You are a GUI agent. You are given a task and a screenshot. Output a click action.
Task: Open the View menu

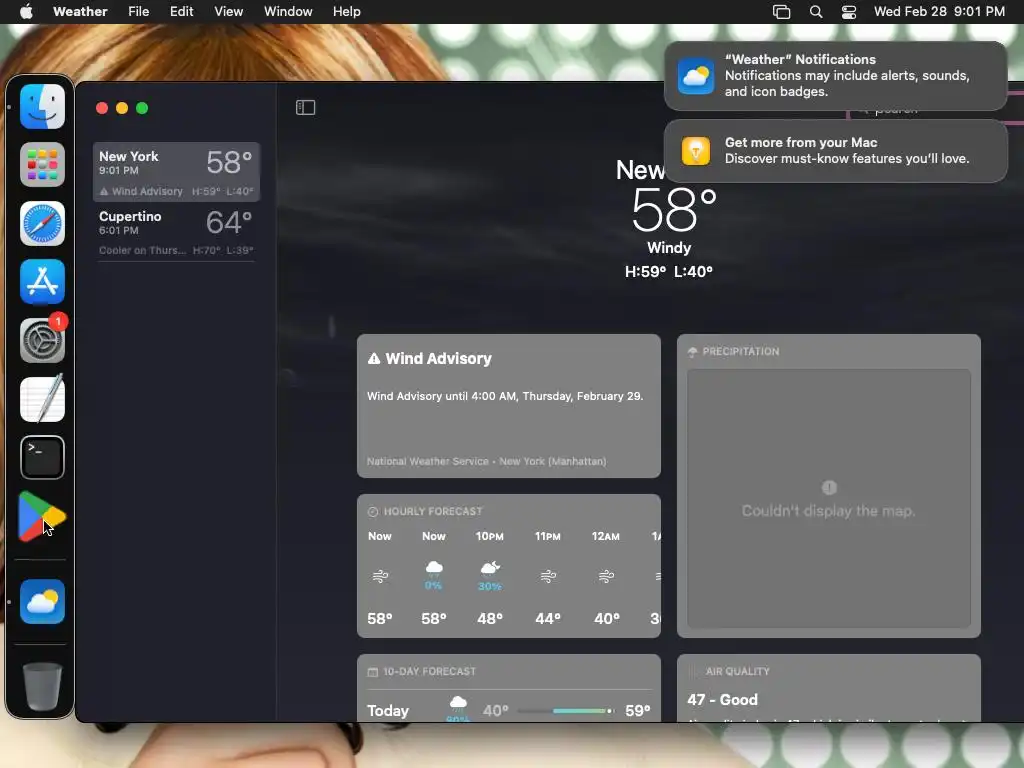click(x=229, y=12)
